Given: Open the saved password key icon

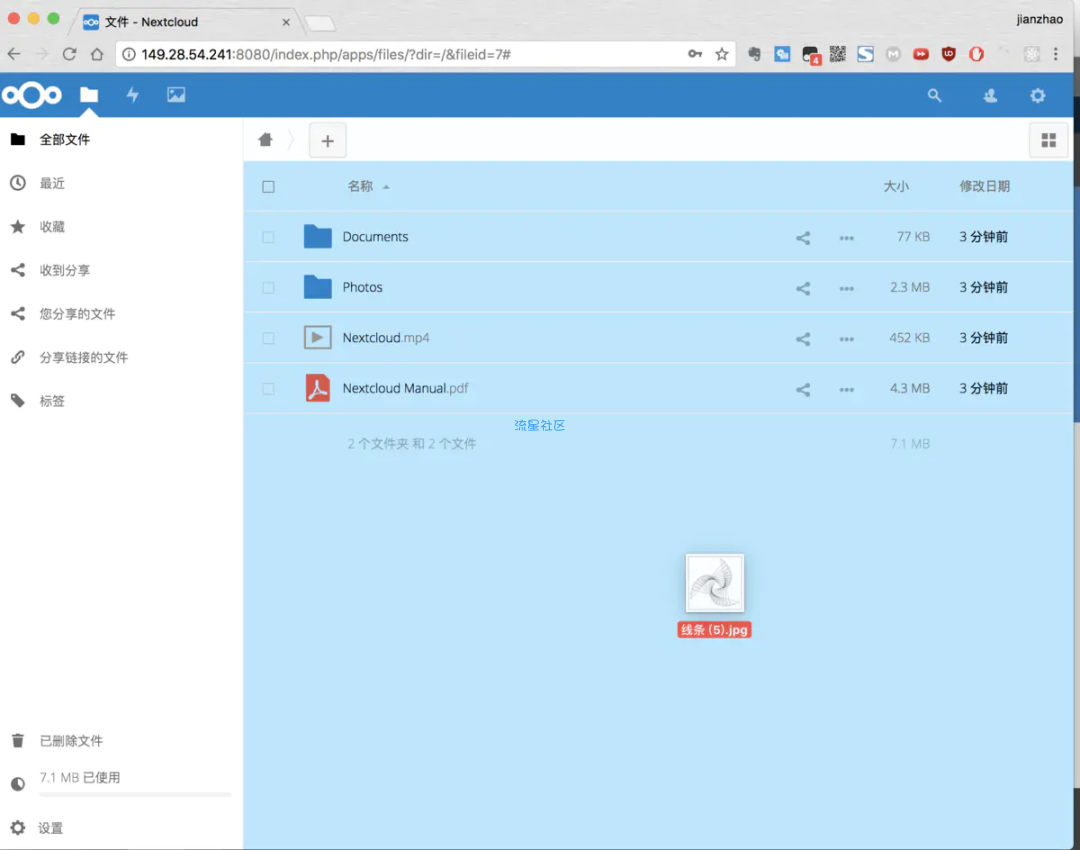Looking at the screenshot, I should point(695,54).
